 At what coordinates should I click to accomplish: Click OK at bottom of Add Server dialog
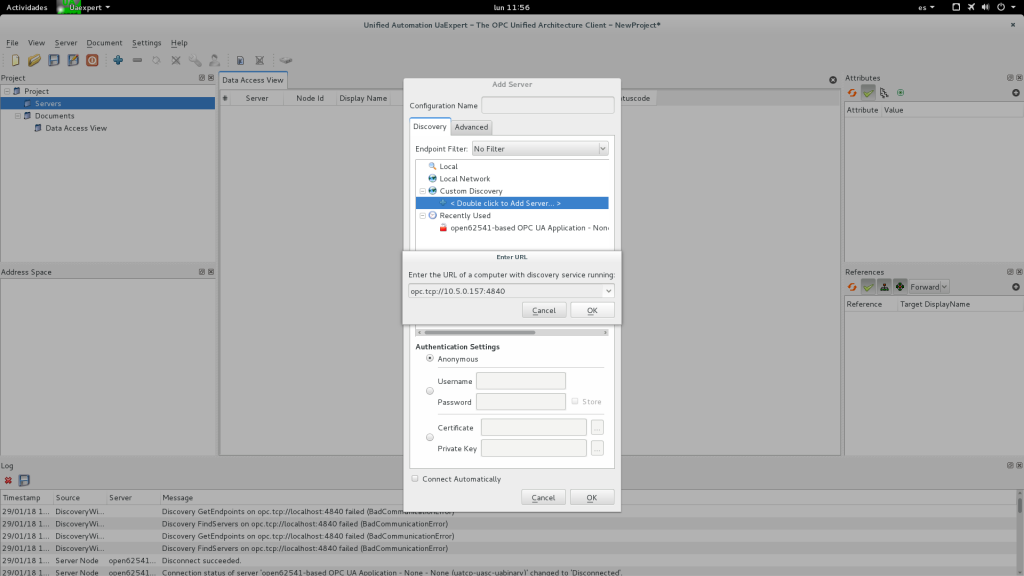pyautogui.click(x=592, y=498)
